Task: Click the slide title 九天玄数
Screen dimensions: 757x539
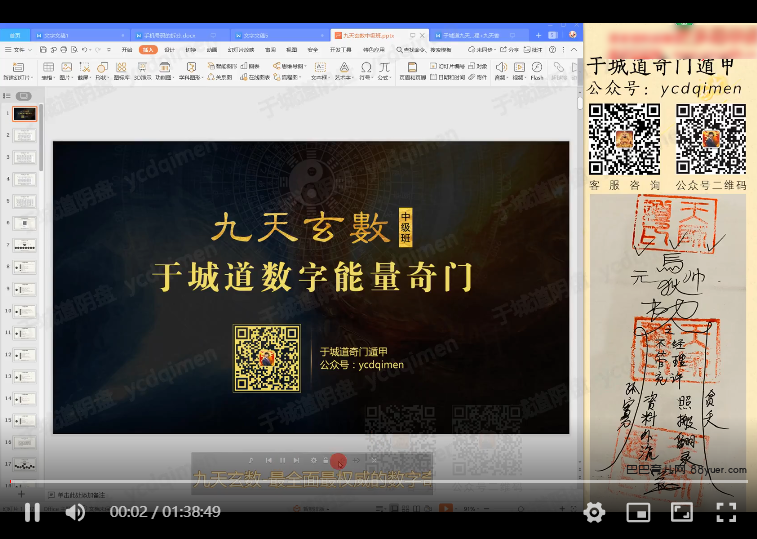Action: 301,227
